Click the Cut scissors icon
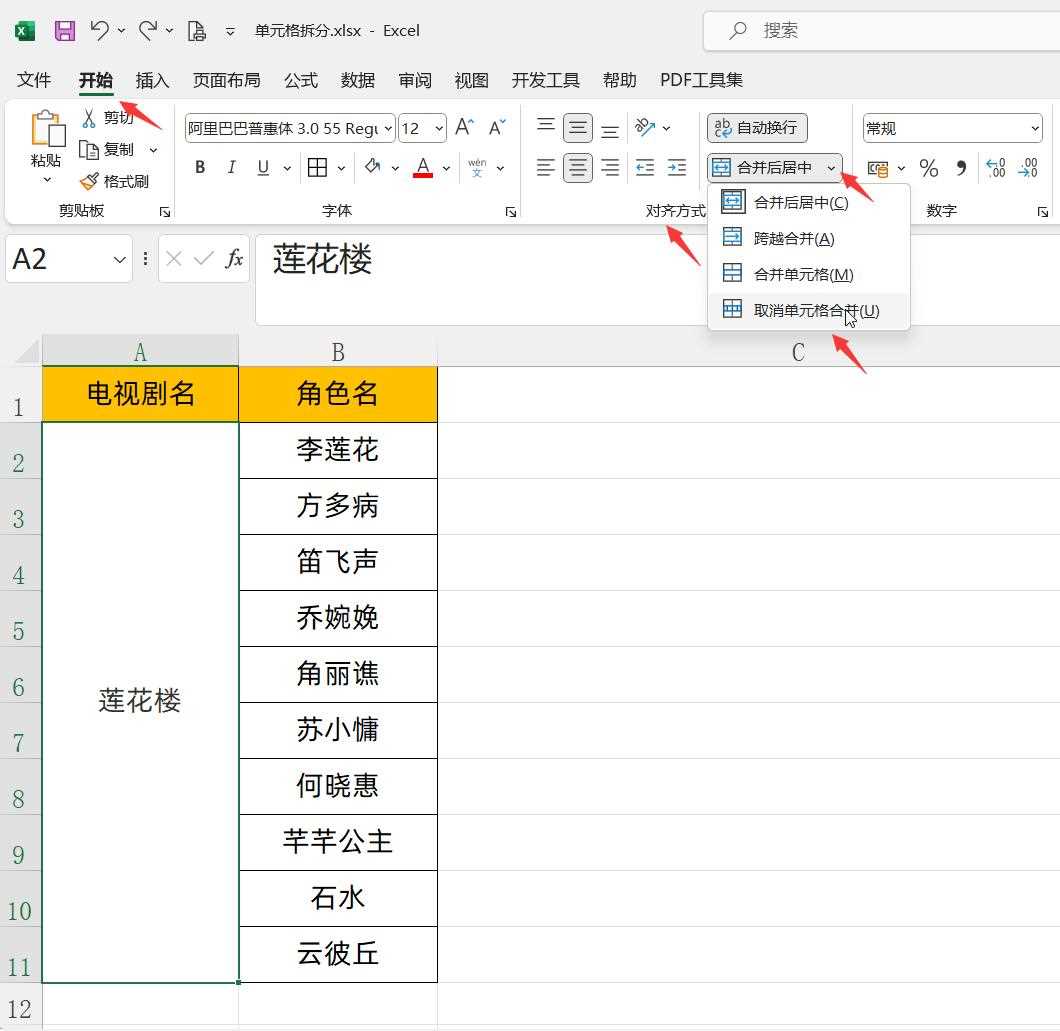1060x1031 pixels. (x=89, y=118)
